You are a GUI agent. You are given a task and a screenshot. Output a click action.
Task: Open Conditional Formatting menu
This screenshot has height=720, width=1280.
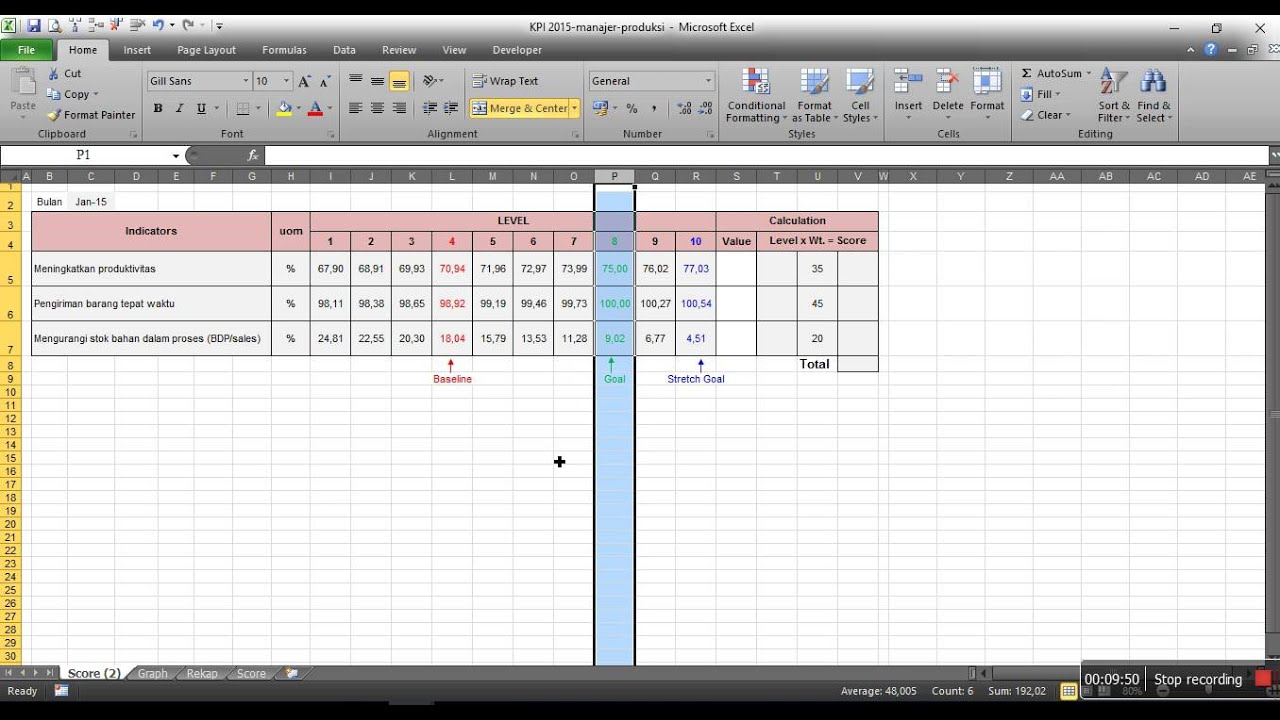coord(756,95)
